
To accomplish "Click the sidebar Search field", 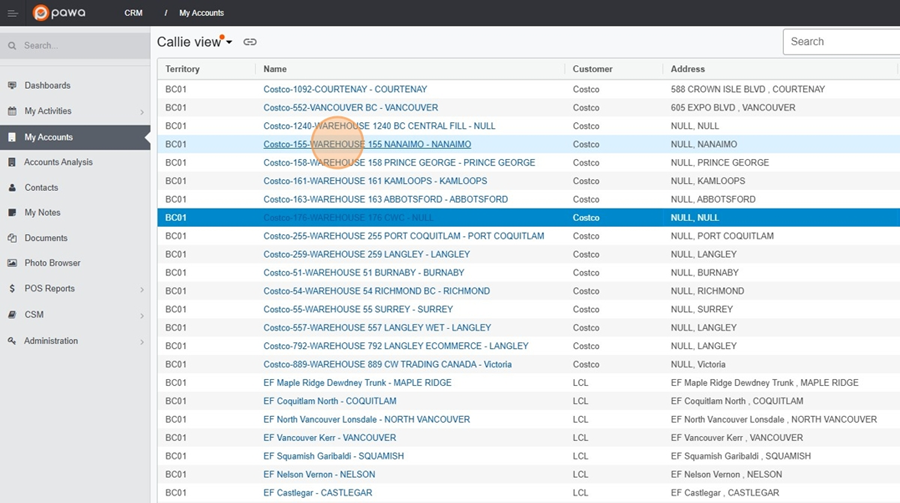I will [x=75, y=45].
